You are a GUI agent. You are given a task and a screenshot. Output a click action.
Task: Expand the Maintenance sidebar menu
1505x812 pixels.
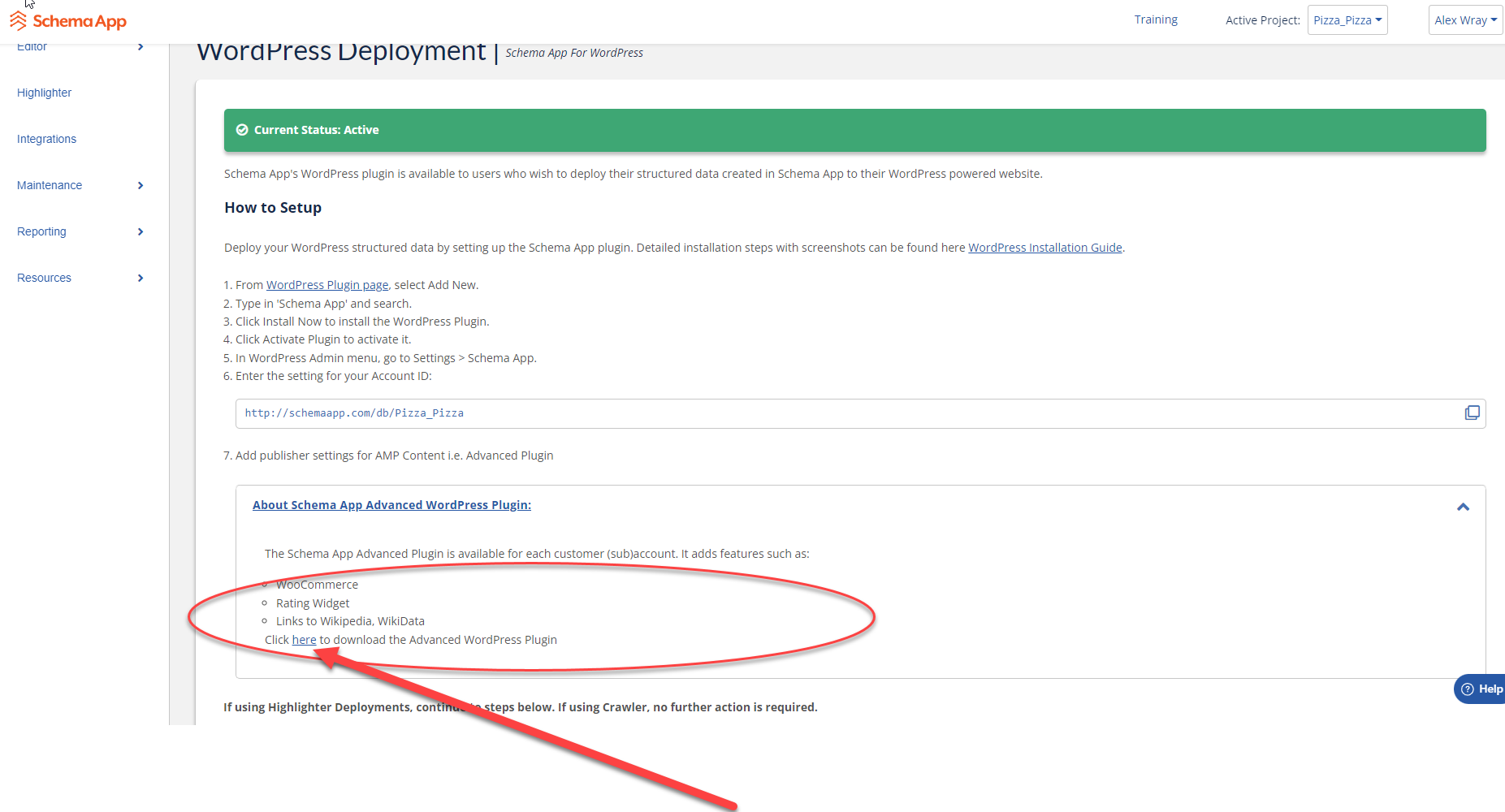pyautogui.click(x=141, y=186)
